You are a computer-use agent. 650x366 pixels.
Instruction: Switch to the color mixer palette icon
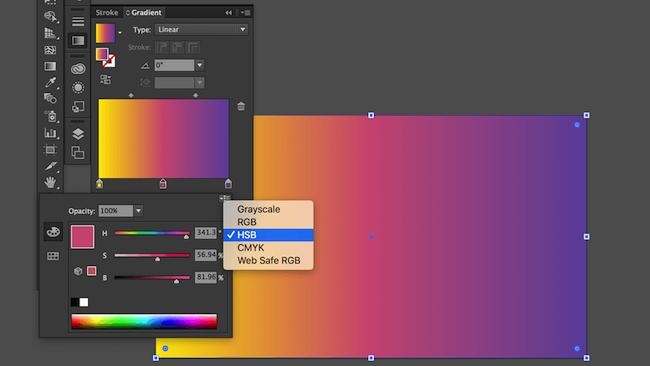coord(53,232)
